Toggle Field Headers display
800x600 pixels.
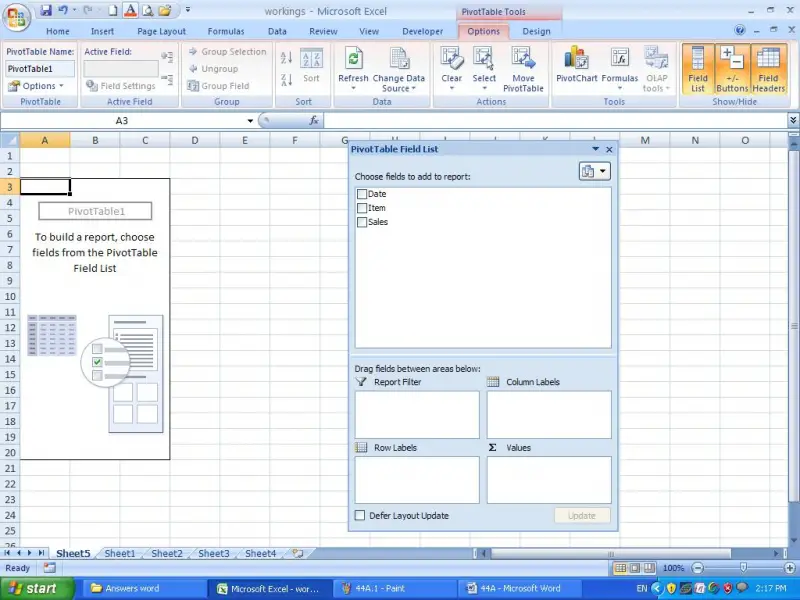pos(768,69)
